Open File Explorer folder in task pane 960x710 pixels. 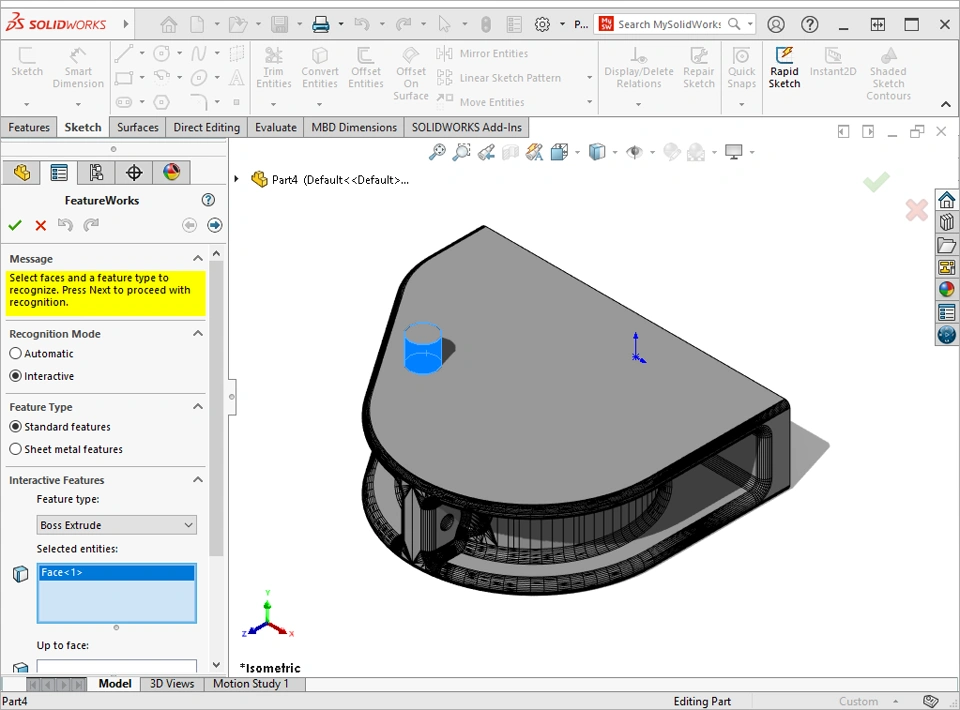coord(947,245)
